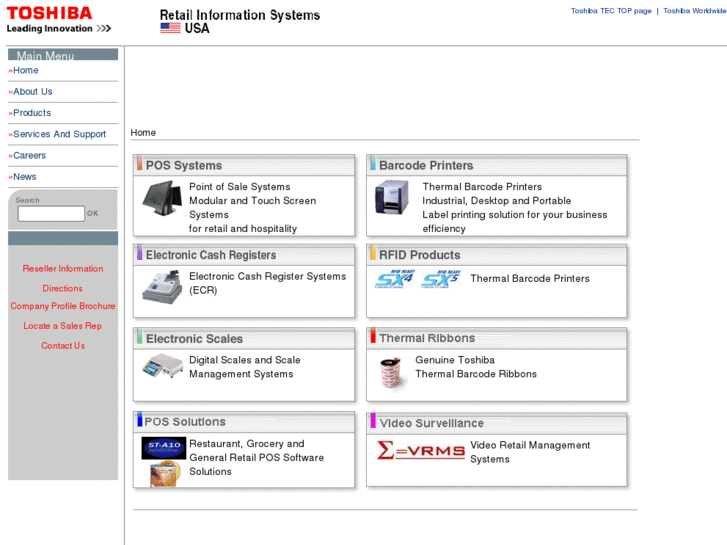Click inside the Search input field

pyautogui.click(x=51, y=213)
